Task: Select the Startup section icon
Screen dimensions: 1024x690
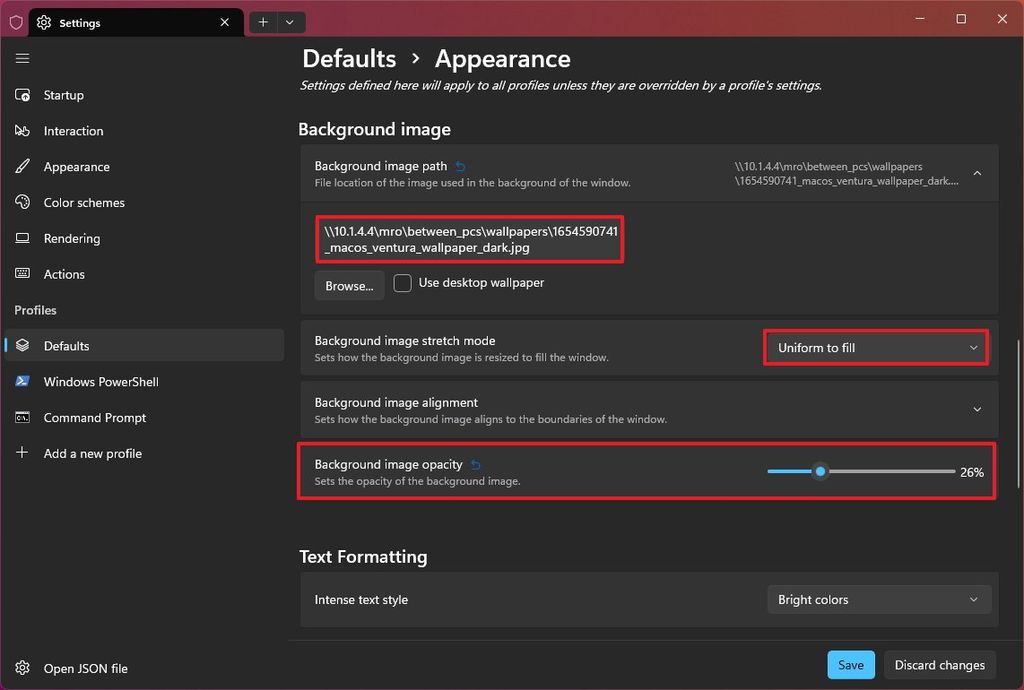Action: [22, 95]
